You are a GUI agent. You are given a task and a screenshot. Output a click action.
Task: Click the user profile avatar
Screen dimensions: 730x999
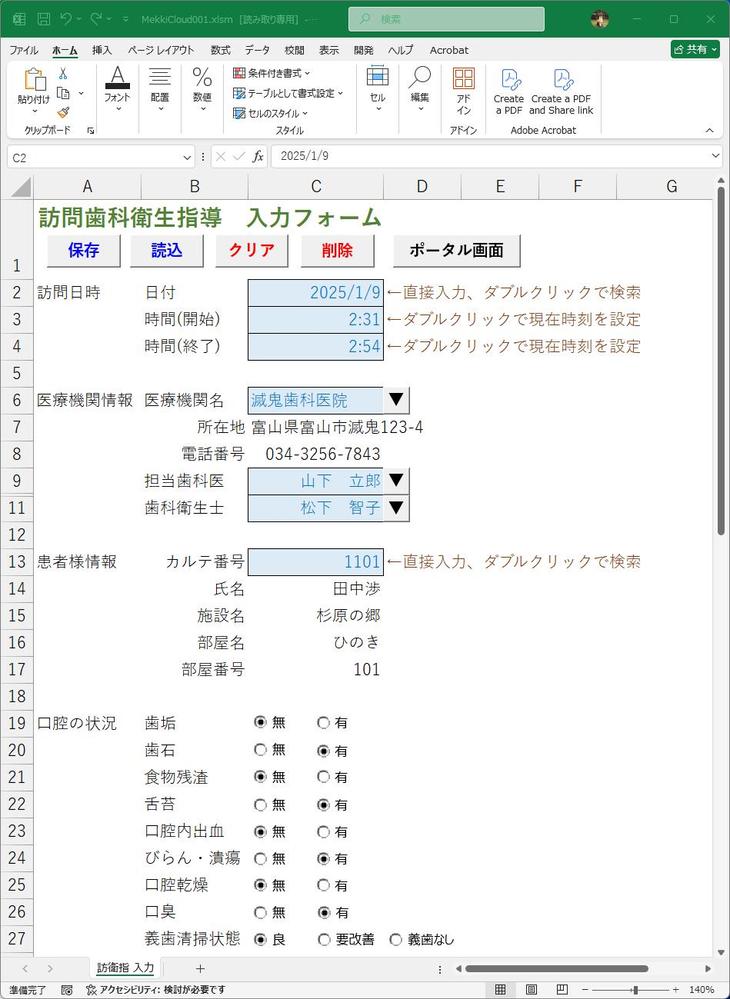coord(599,19)
